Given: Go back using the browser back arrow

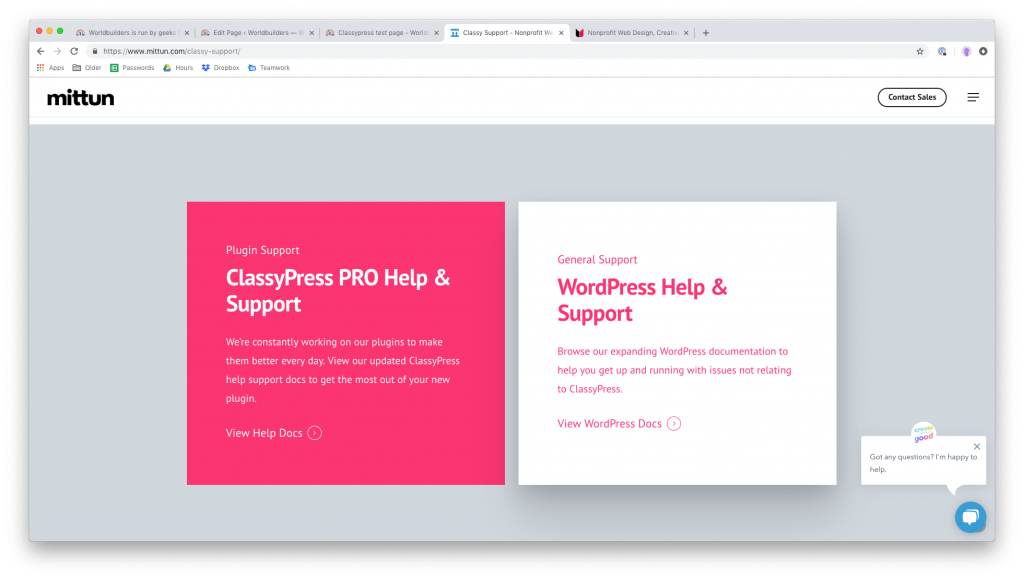Looking at the screenshot, I should (40, 51).
